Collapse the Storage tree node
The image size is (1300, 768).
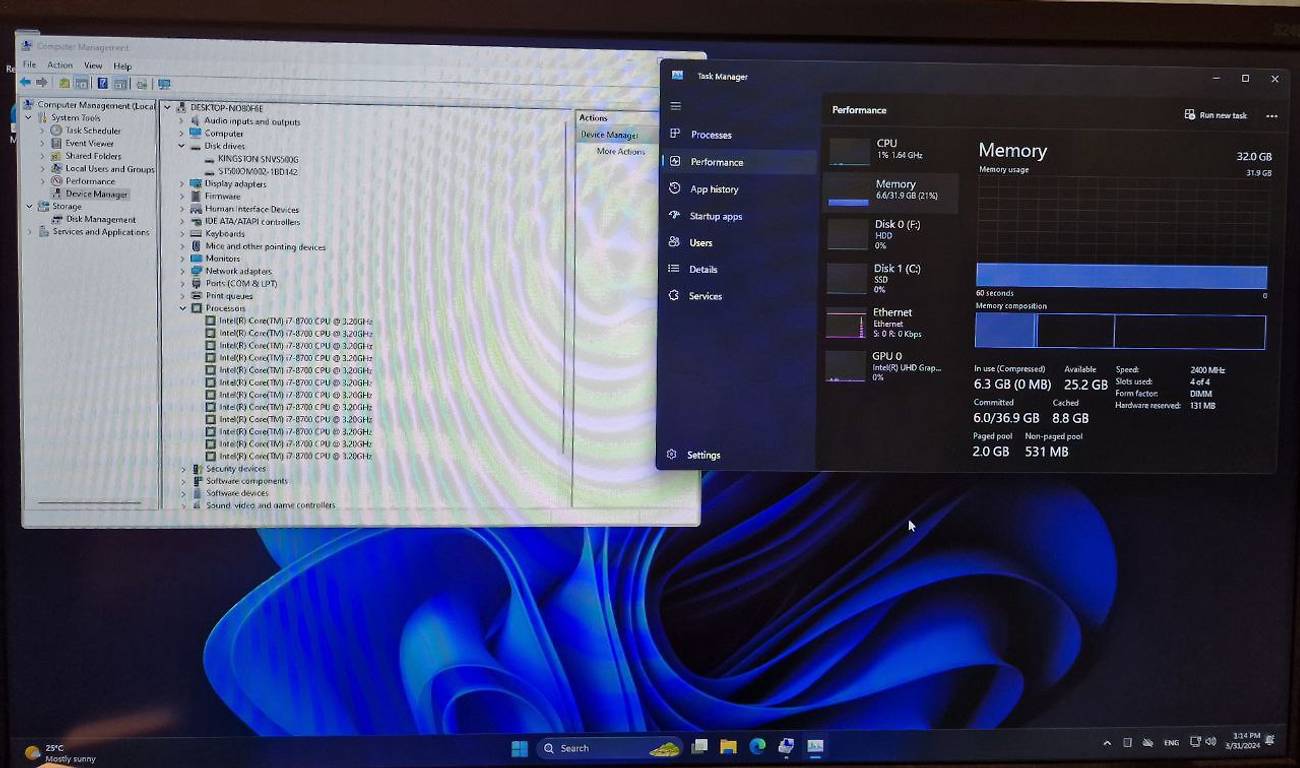(29, 207)
